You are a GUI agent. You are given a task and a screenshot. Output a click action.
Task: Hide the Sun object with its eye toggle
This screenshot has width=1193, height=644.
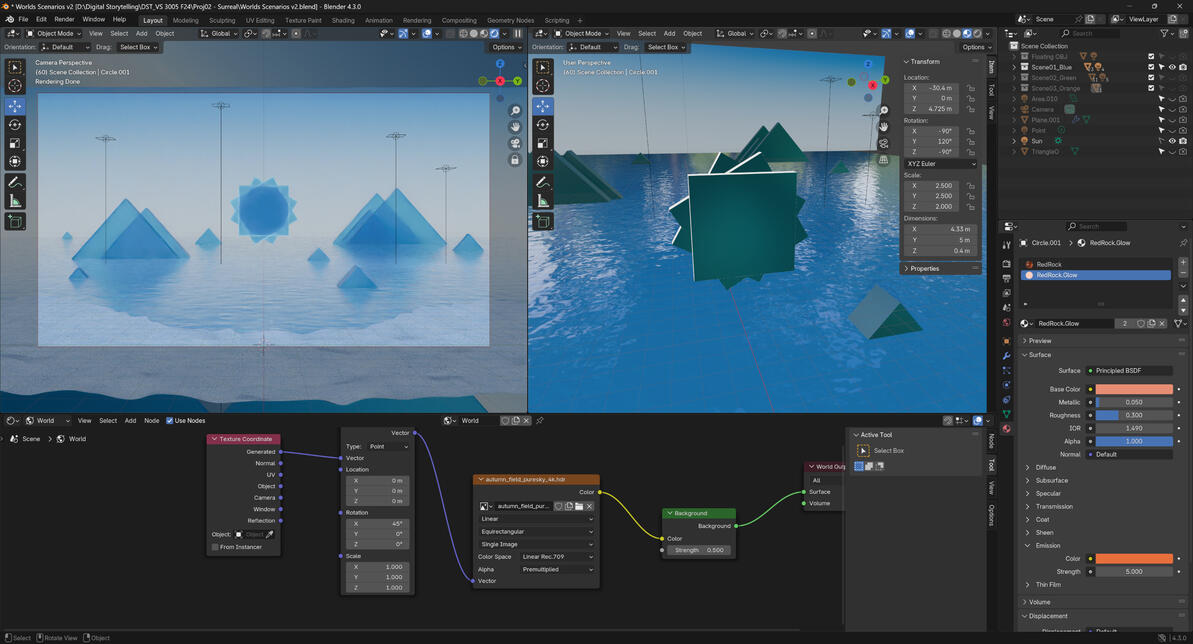1173,140
